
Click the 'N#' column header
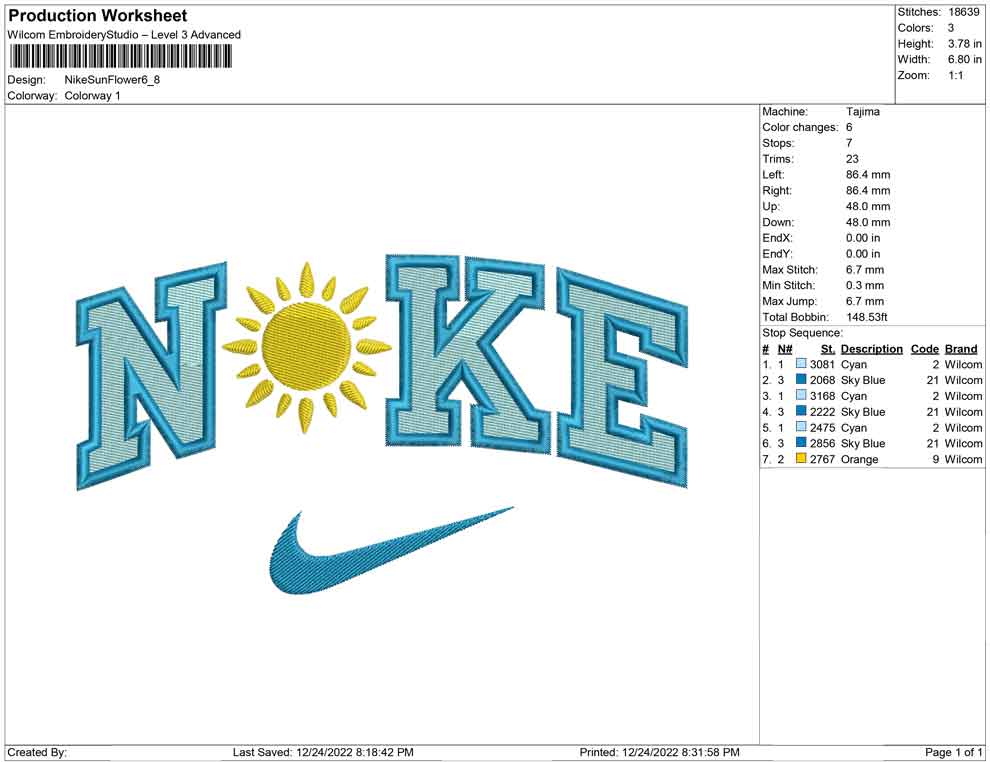[x=785, y=349]
